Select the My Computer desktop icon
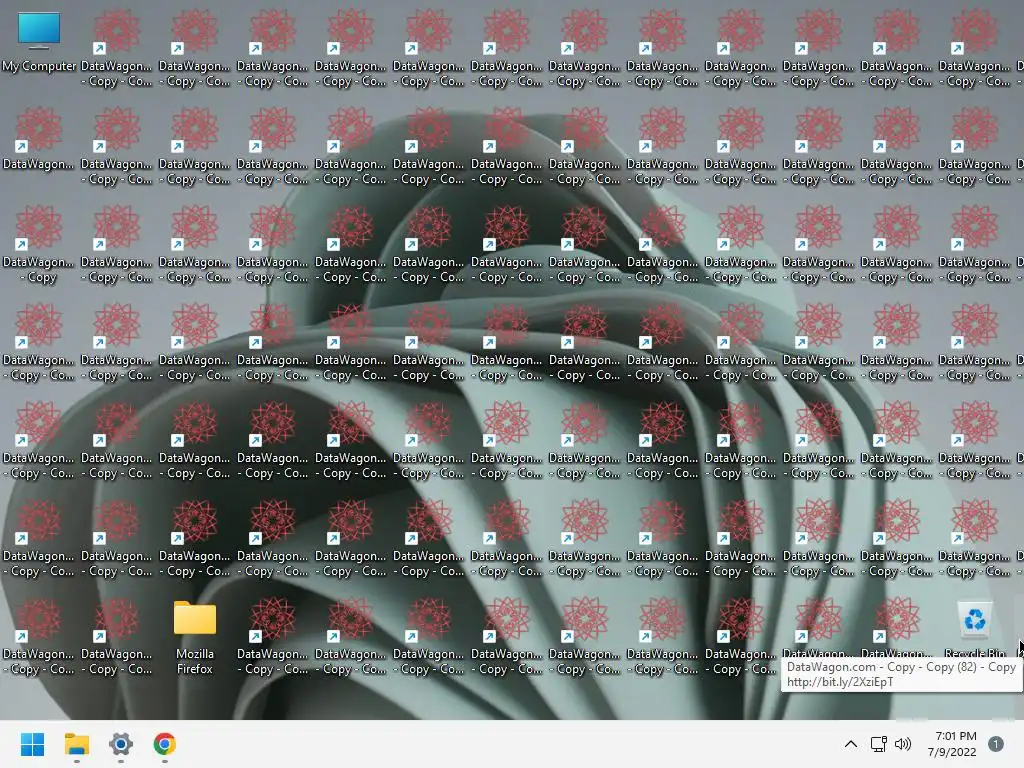The width and height of the screenshot is (1024, 768). click(39, 43)
